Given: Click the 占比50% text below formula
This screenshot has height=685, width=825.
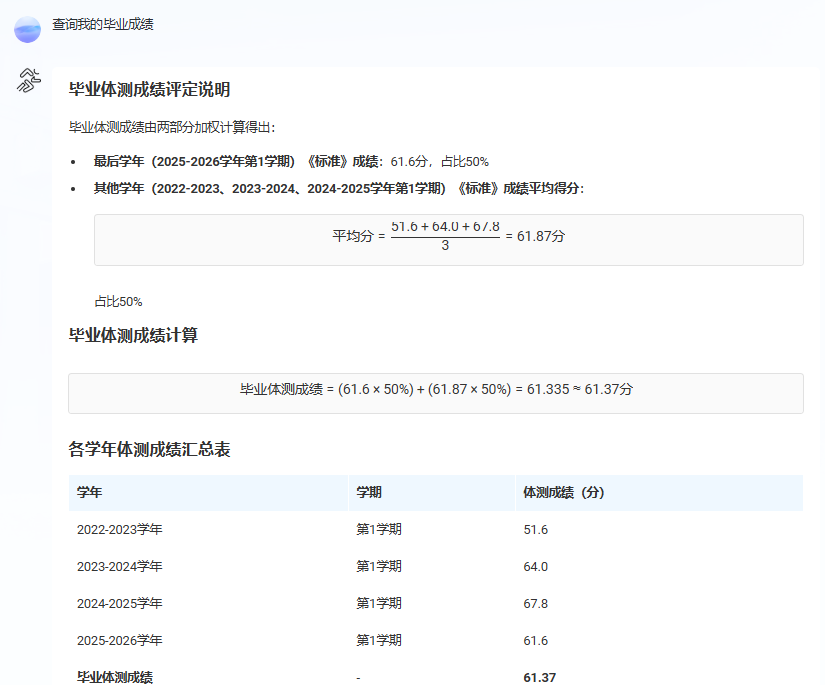Looking at the screenshot, I should pos(118,301).
